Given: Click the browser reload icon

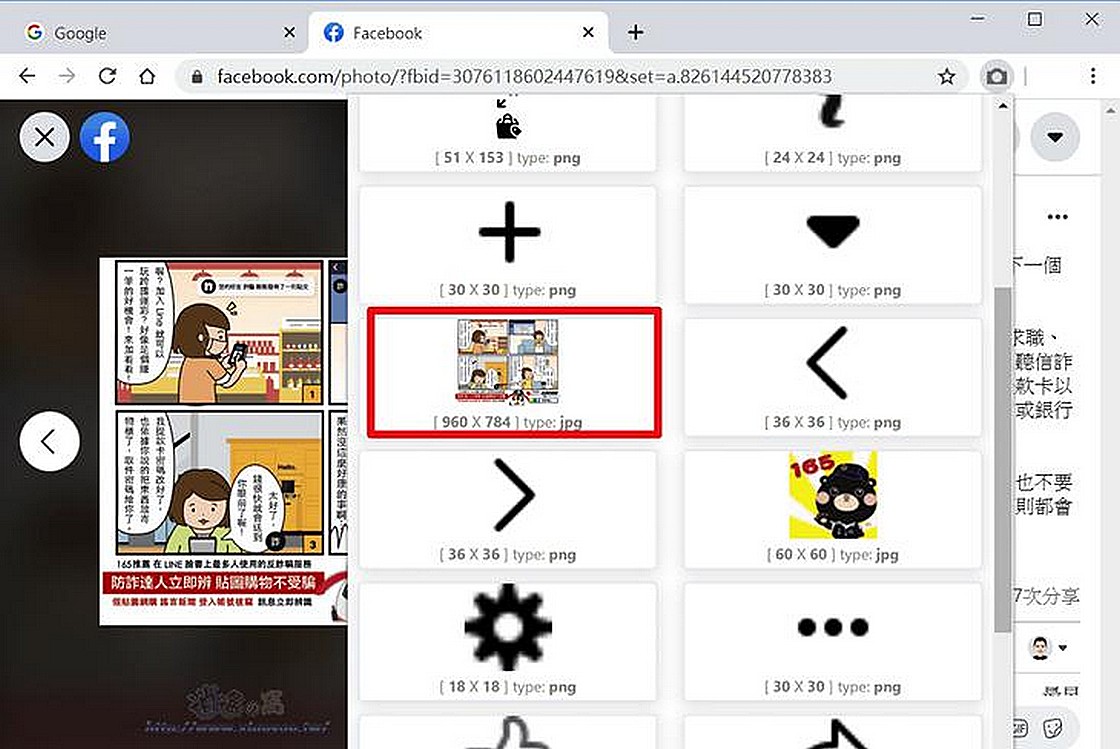Looking at the screenshot, I should [107, 76].
